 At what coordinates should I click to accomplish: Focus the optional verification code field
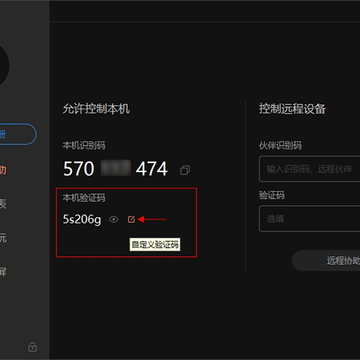pyautogui.click(x=309, y=219)
